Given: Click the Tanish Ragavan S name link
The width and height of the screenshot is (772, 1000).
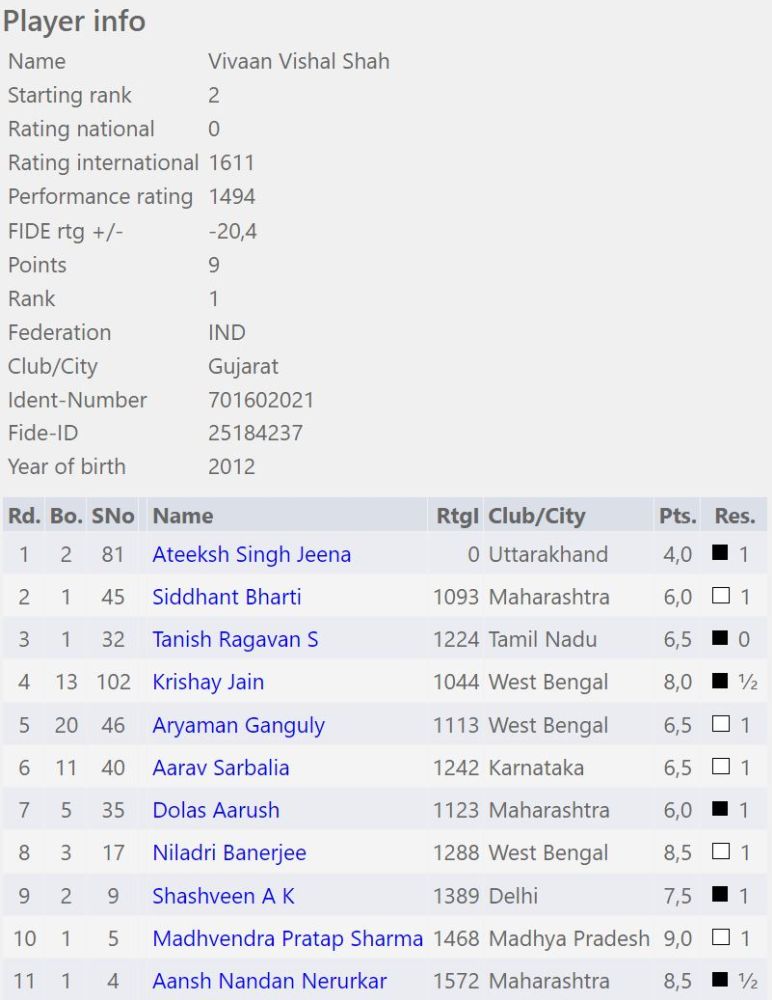Looking at the screenshot, I should pos(235,639).
